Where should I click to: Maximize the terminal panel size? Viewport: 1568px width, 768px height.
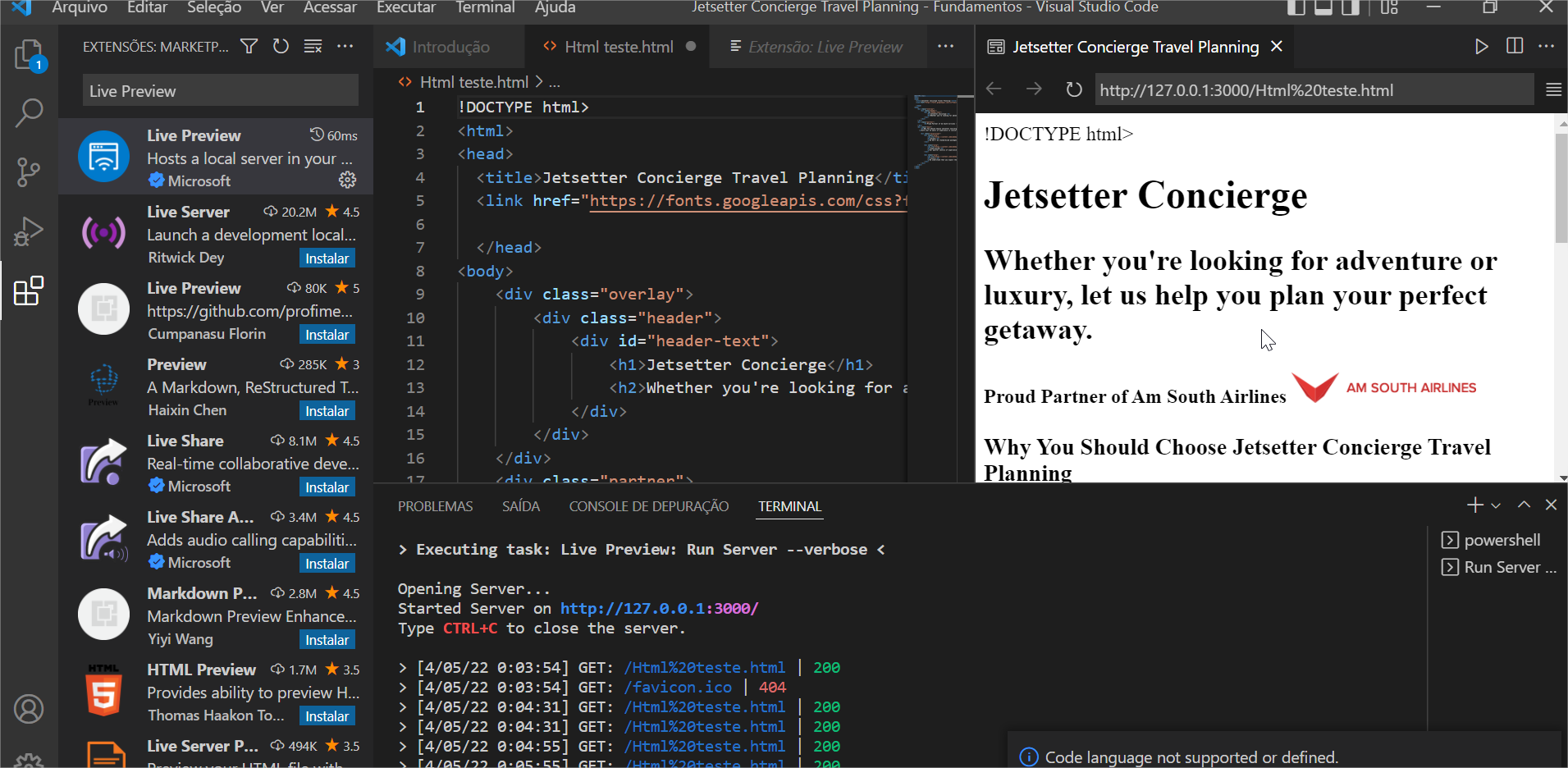pyautogui.click(x=1524, y=505)
